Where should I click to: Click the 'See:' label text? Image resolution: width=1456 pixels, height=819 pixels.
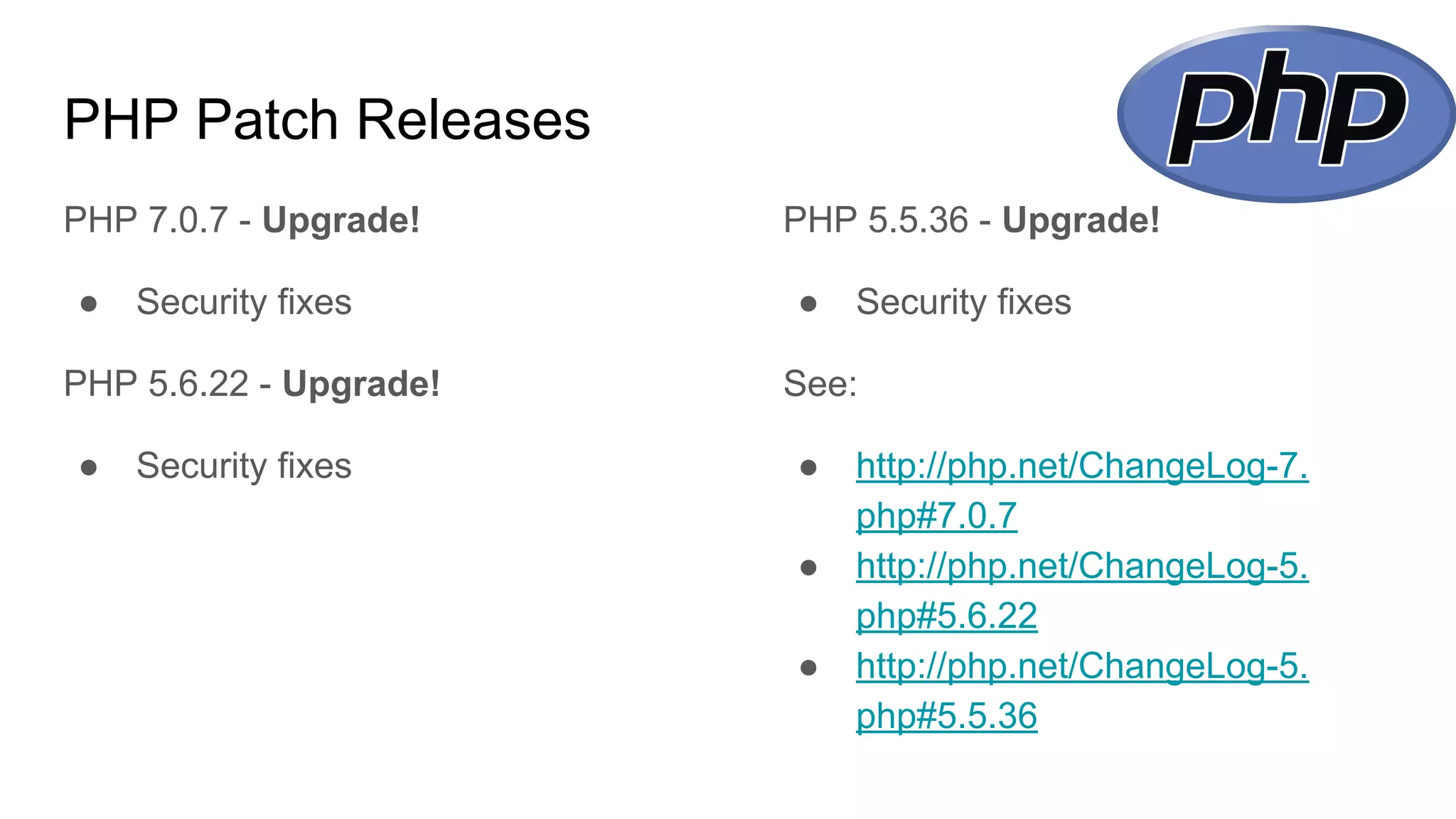tap(820, 384)
